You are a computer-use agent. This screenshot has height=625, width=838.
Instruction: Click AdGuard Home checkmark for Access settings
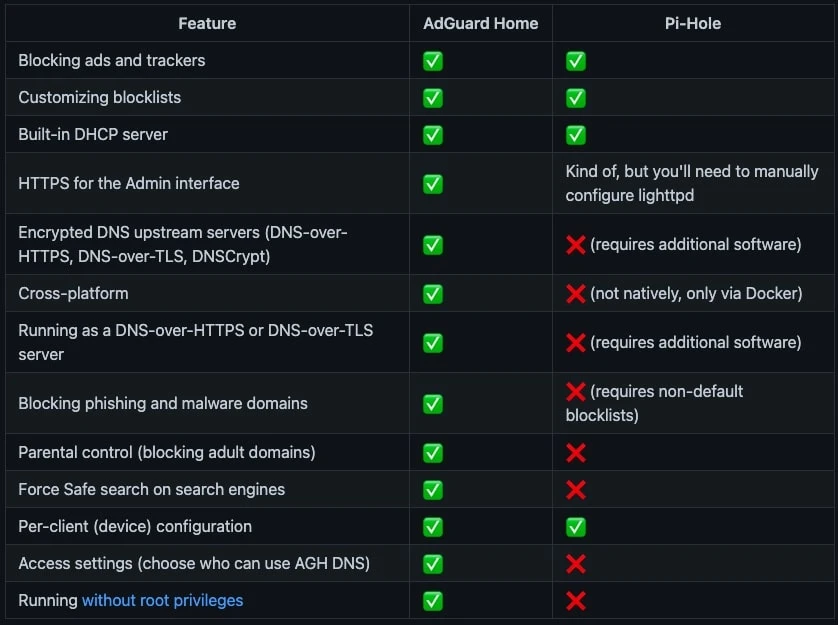tap(433, 564)
